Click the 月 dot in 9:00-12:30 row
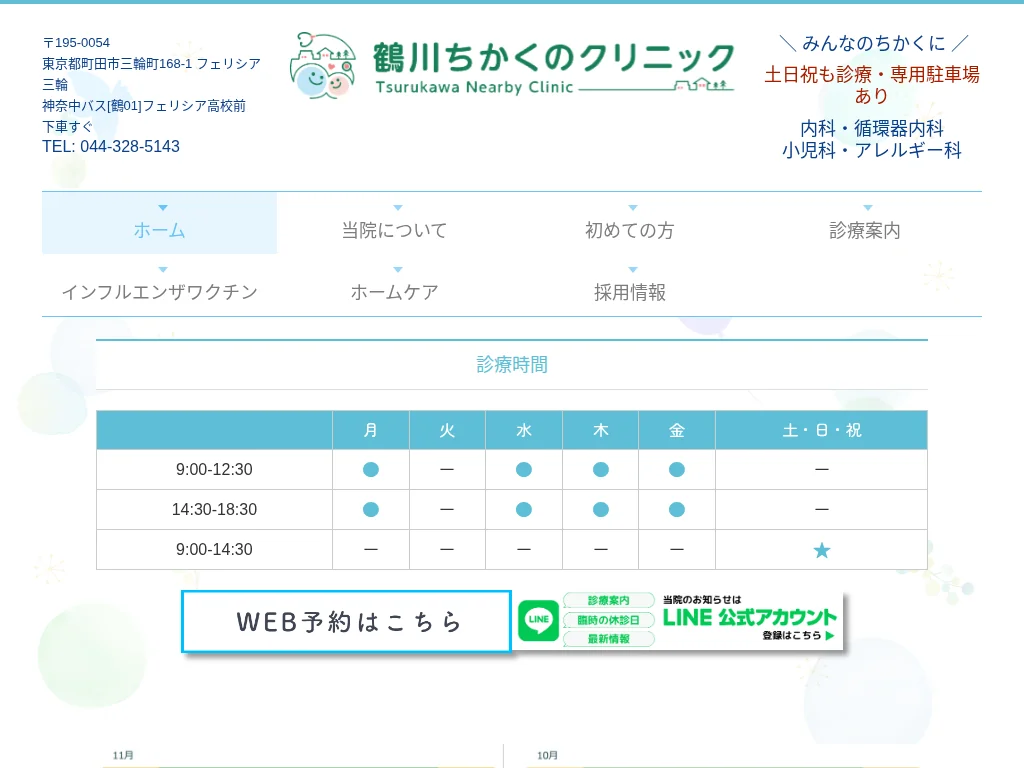The width and height of the screenshot is (1024, 768). [x=370, y=470]
